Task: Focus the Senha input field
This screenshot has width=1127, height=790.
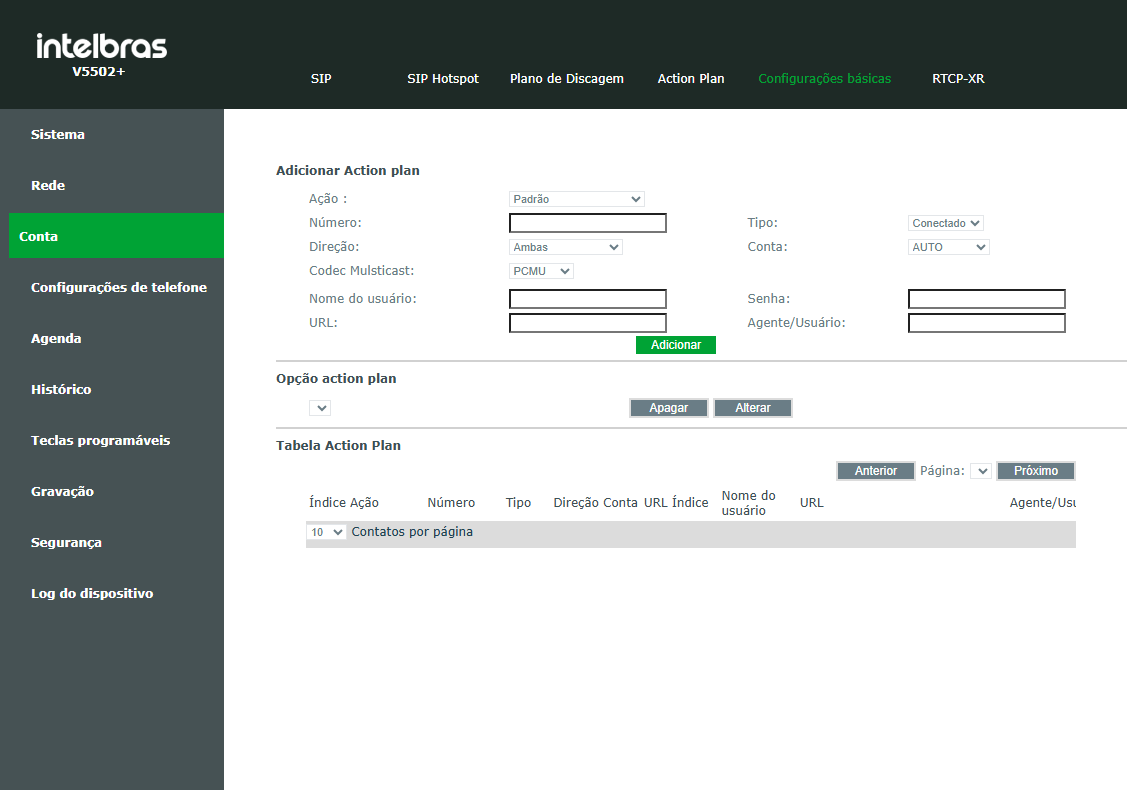Action: [987, 299]
